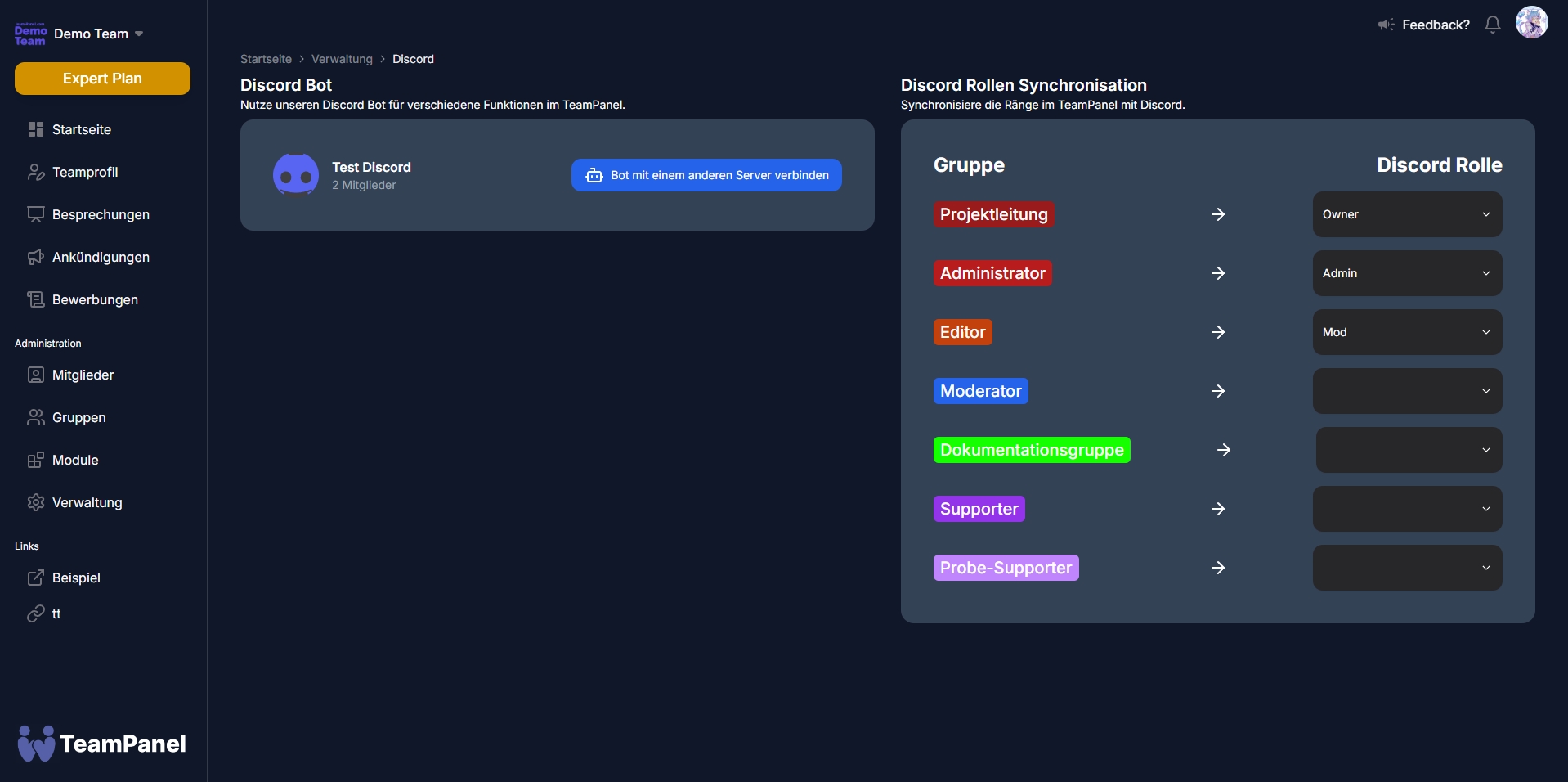Screen dimensions: 1568x782
Task: Click the Feedback megaphone icon
Action: (x=1386, y=25)
